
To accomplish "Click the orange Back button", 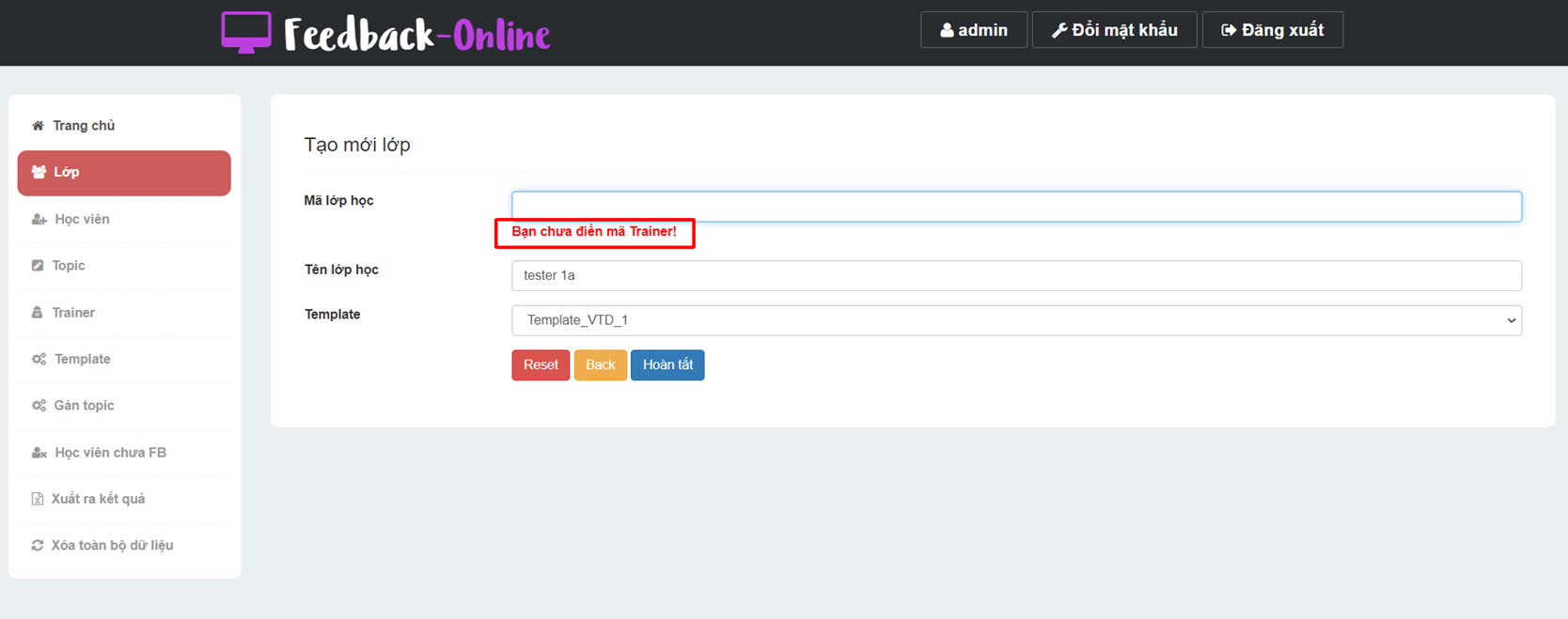I will (x=600, y=365).
